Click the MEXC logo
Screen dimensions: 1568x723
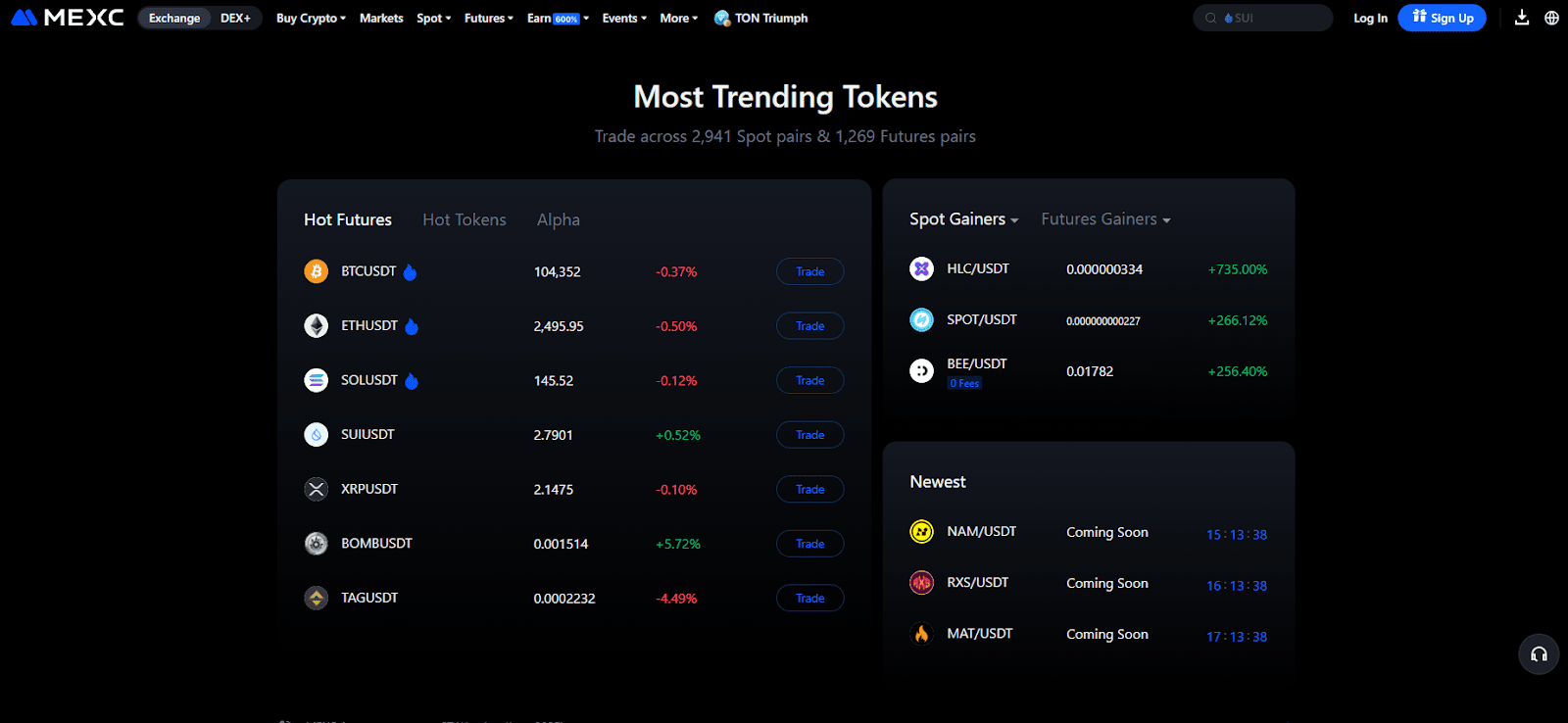pyautogui.click(x=67, y=18)
